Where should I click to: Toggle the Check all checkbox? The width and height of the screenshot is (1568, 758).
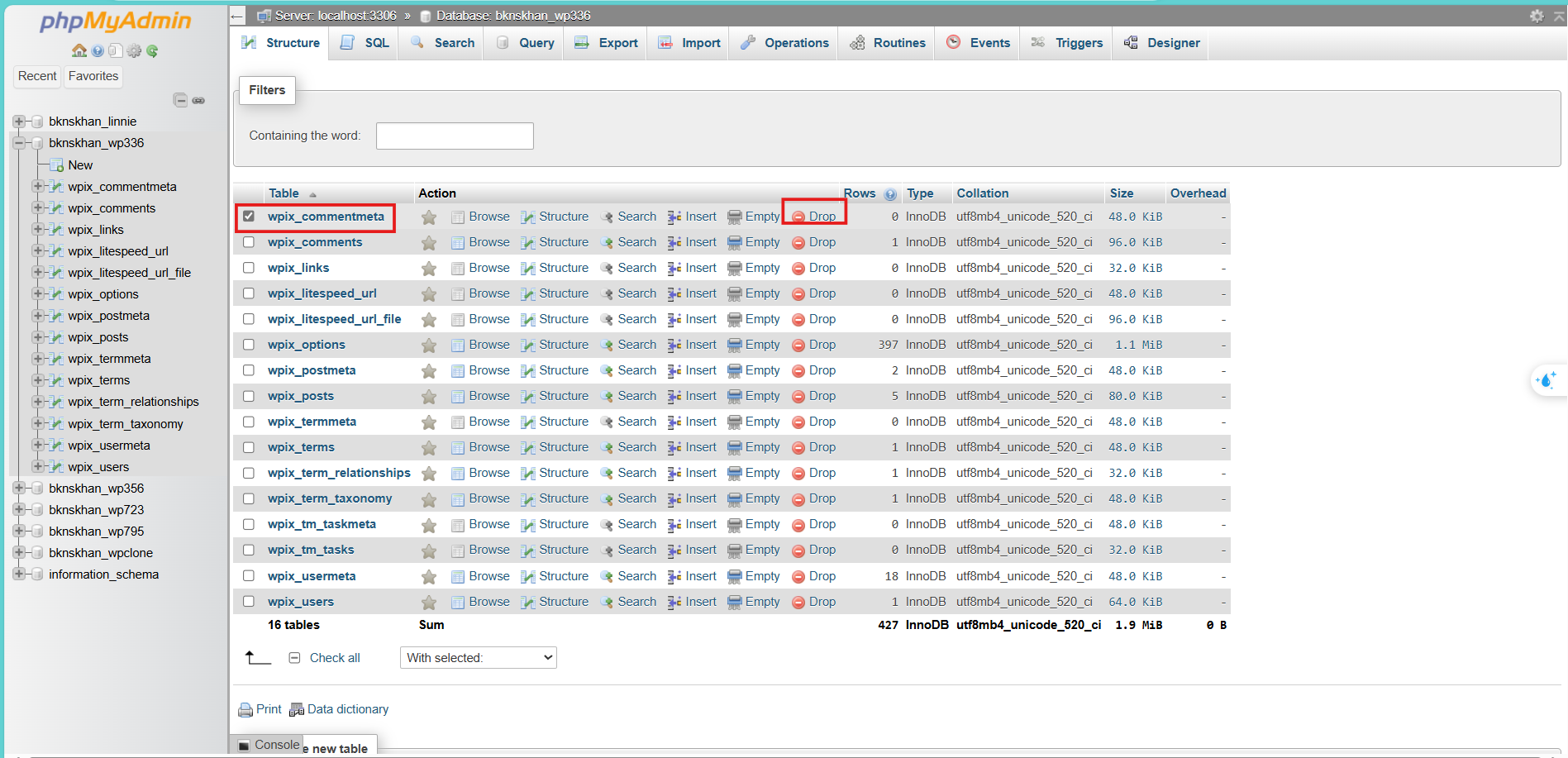[x=294, y=658]
